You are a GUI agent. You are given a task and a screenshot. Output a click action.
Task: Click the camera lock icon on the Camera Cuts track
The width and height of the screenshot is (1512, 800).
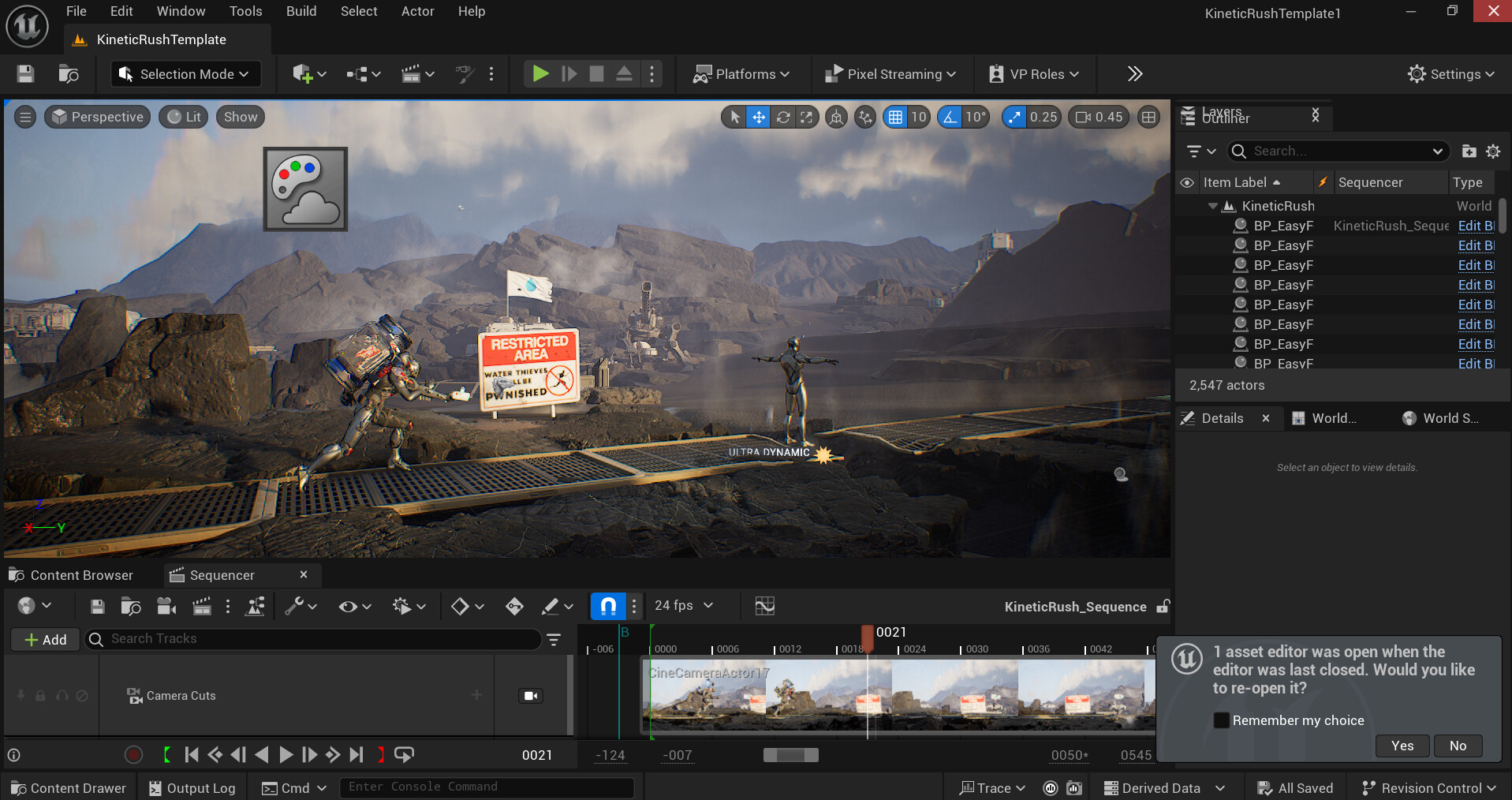click(531, 695)
